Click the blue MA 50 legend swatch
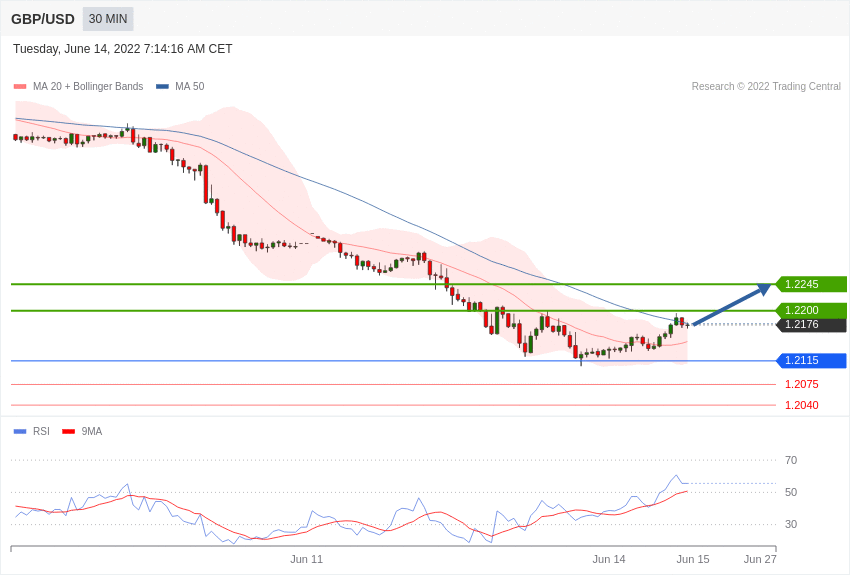The image size is (850, 576). 163,86
